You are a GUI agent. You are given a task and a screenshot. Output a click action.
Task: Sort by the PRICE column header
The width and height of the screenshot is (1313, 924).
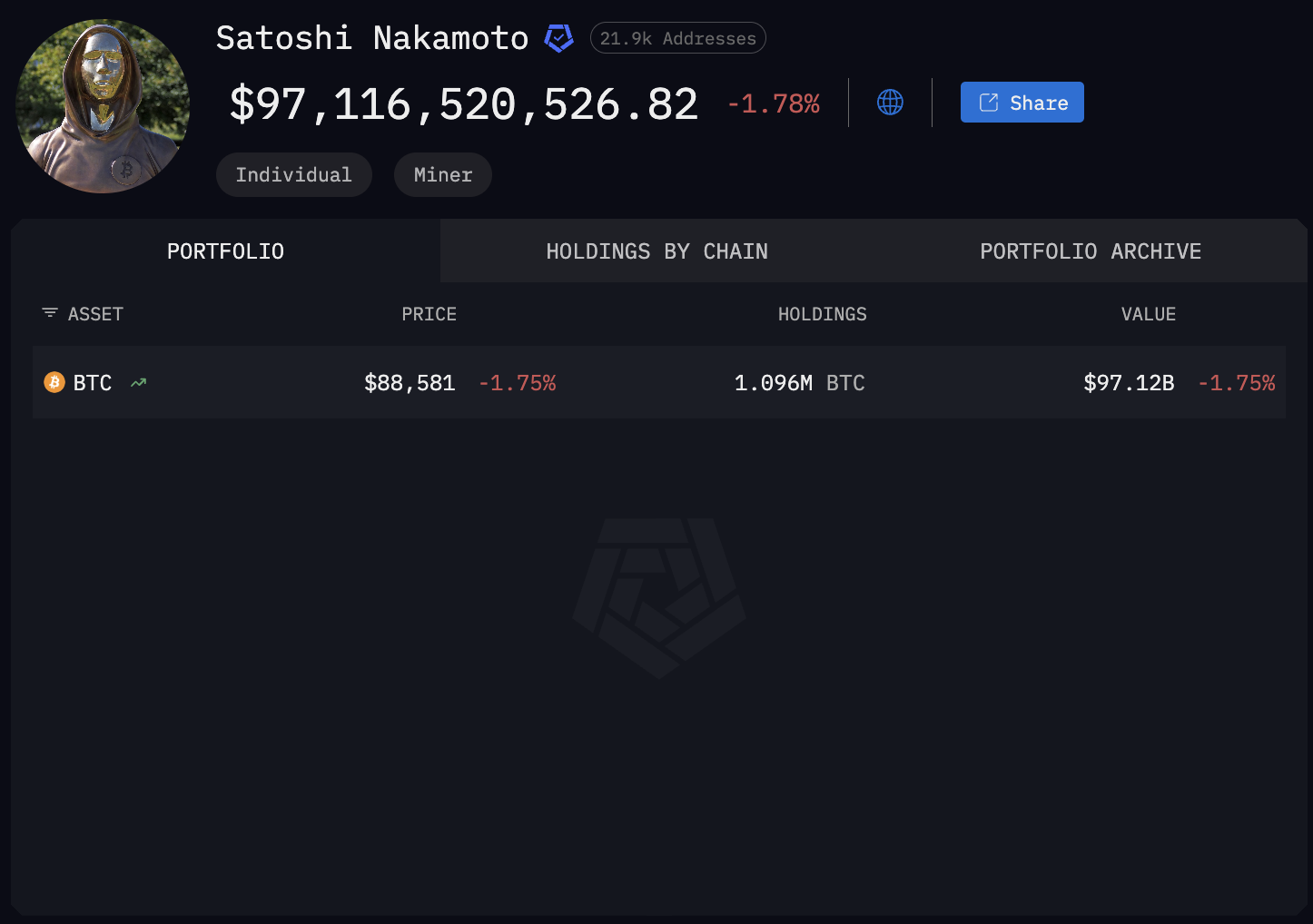[429, 313]
